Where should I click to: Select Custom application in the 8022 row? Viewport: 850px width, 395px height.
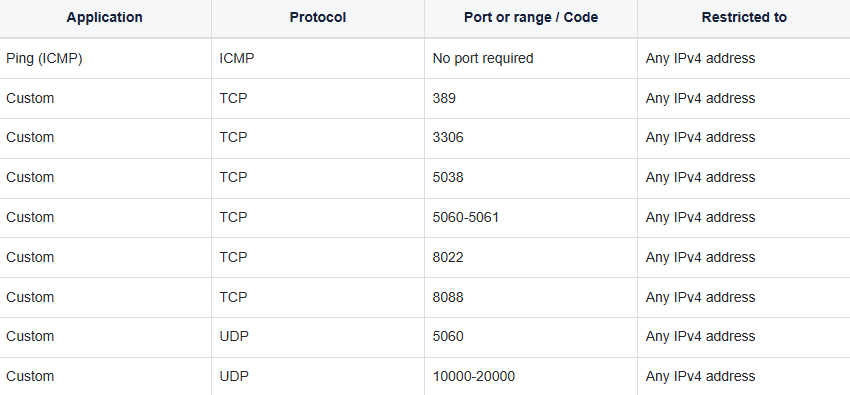click(x=30, y=257)
